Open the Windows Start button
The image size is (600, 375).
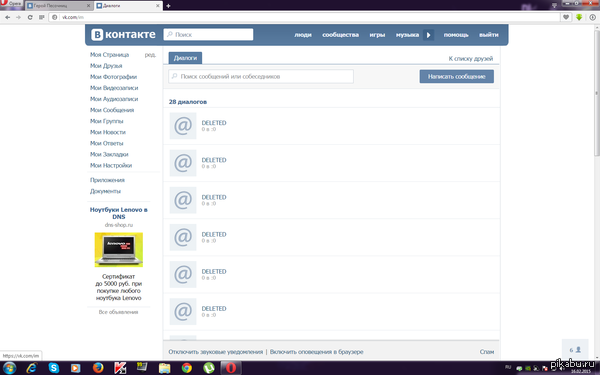pos(9,368)
